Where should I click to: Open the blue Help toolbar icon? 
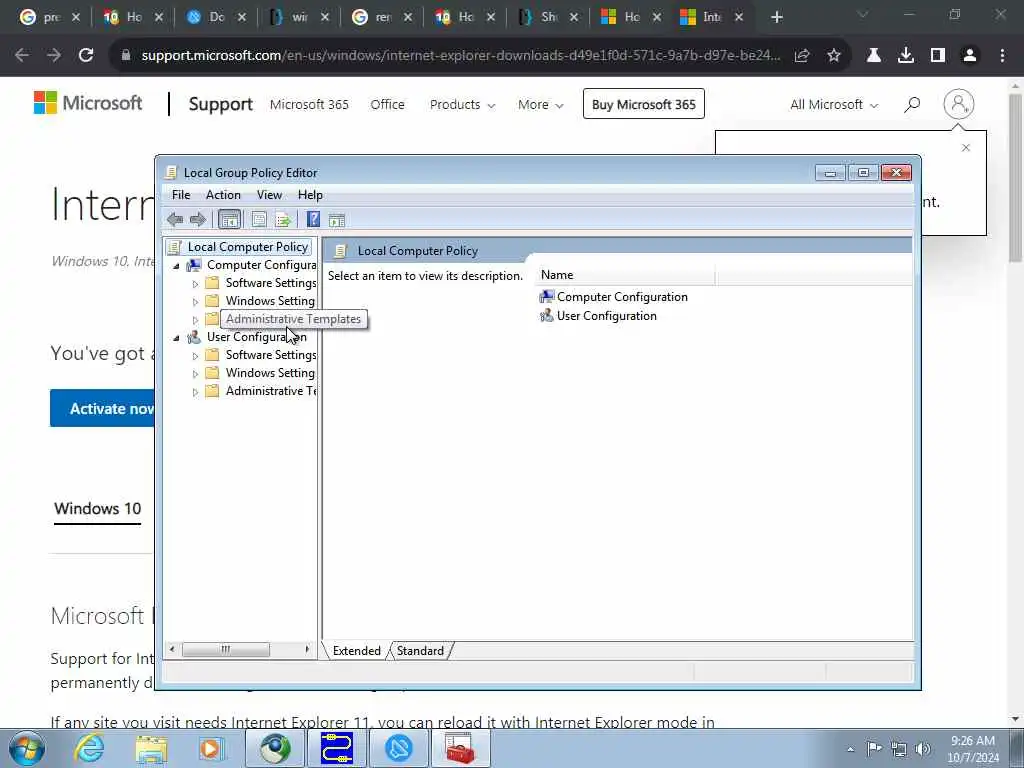tap(313, 220)
